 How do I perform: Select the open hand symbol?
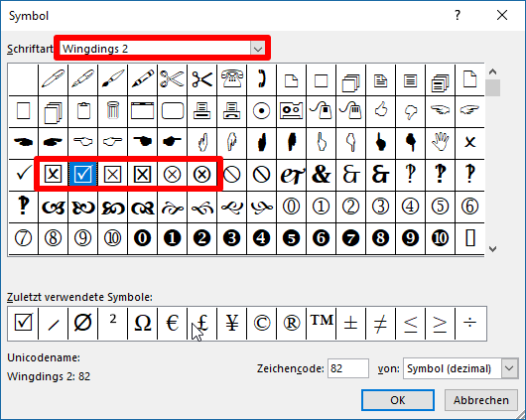click(x=440, y=143)
